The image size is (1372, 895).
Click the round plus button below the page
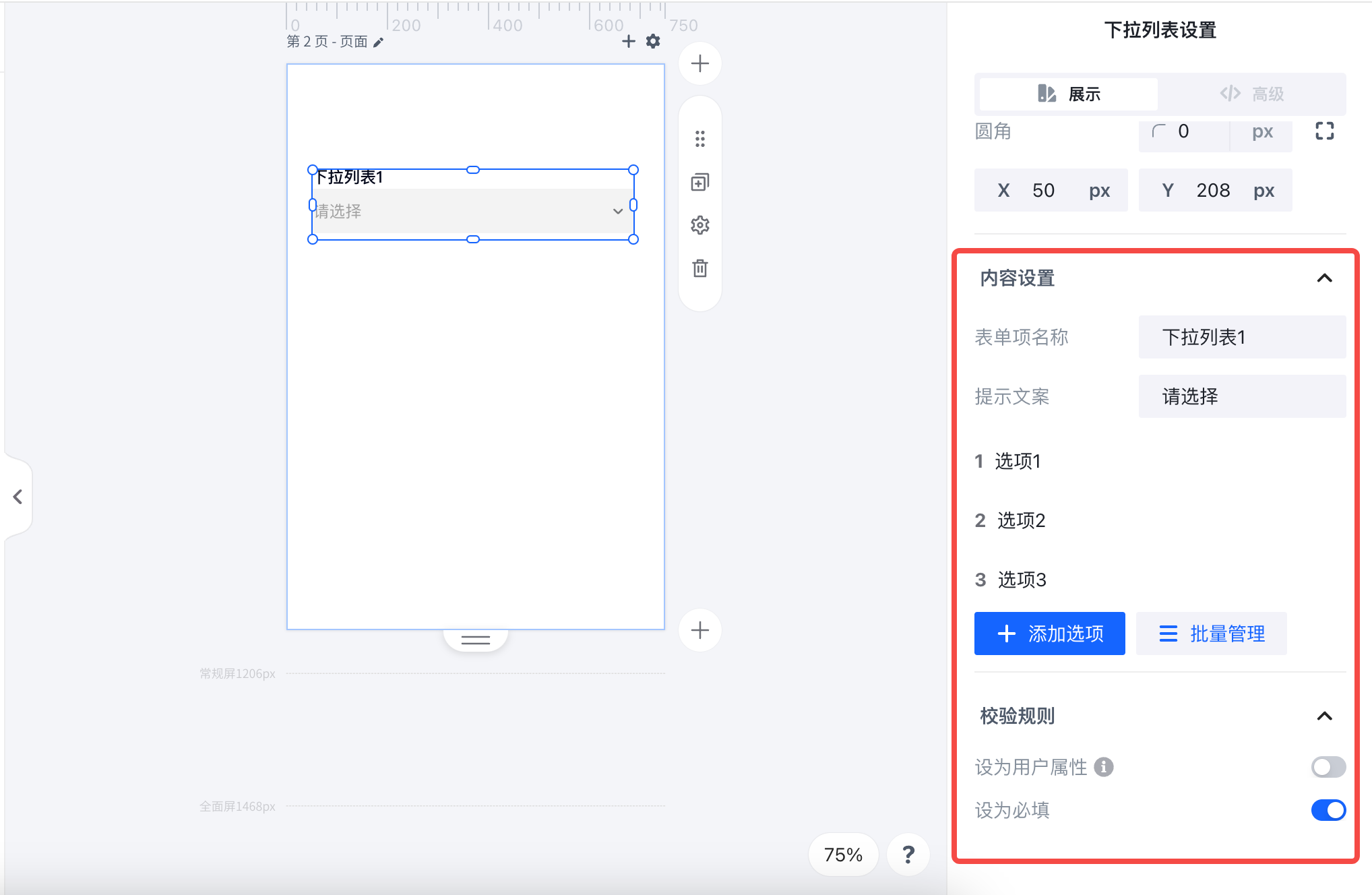pyautogui.click(x=700, y=630)
